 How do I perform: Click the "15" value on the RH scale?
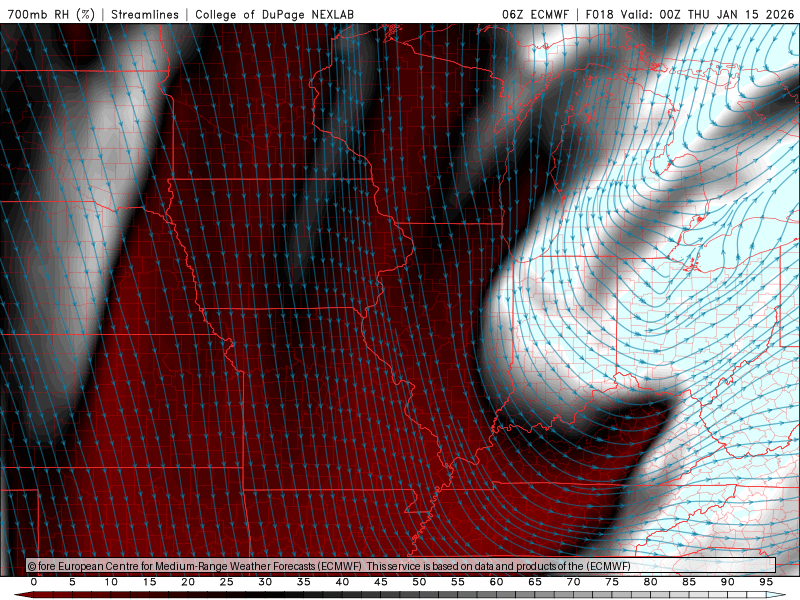coord(149,582)
